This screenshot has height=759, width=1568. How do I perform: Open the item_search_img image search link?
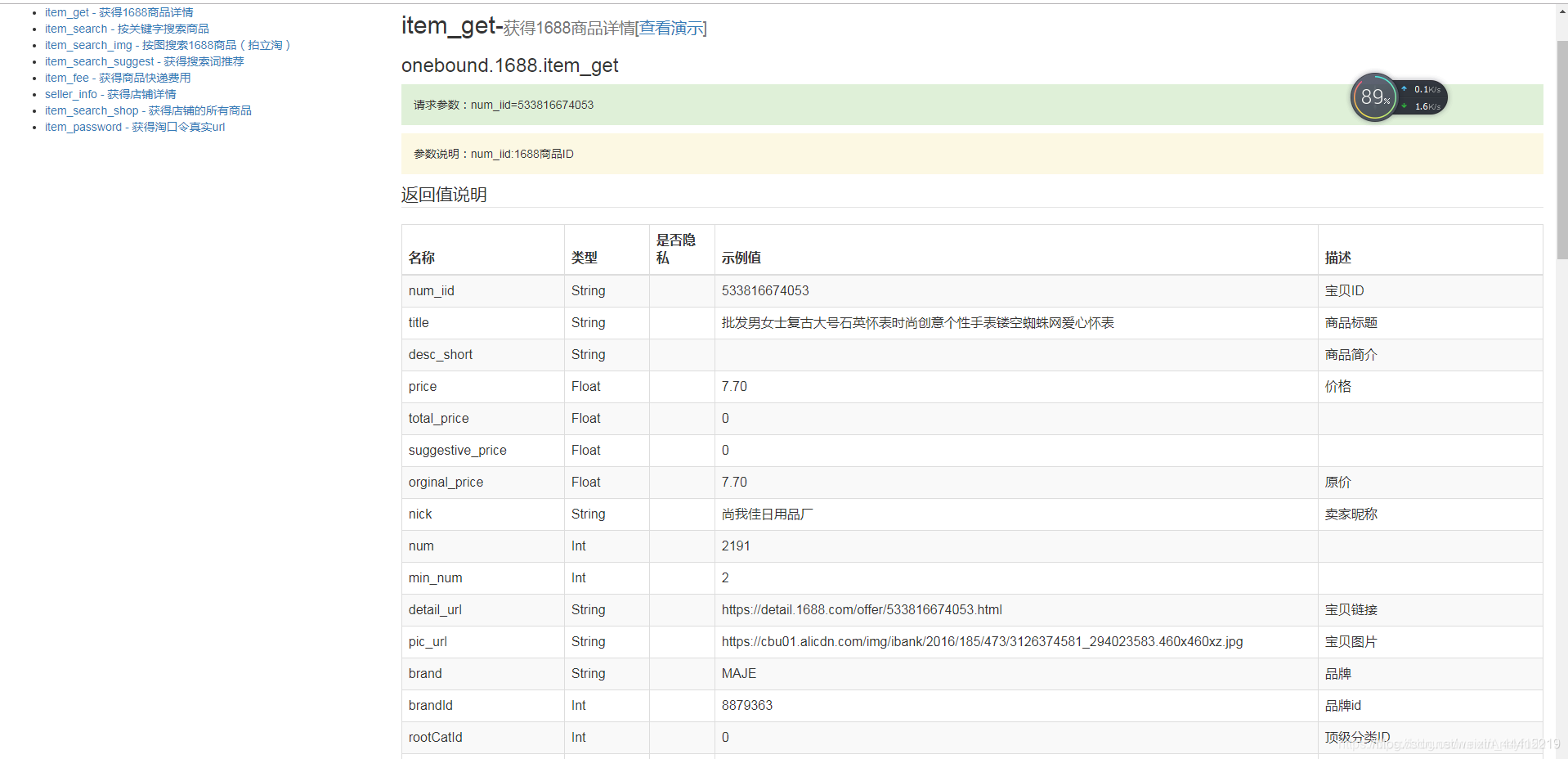[x=168, y=45]
